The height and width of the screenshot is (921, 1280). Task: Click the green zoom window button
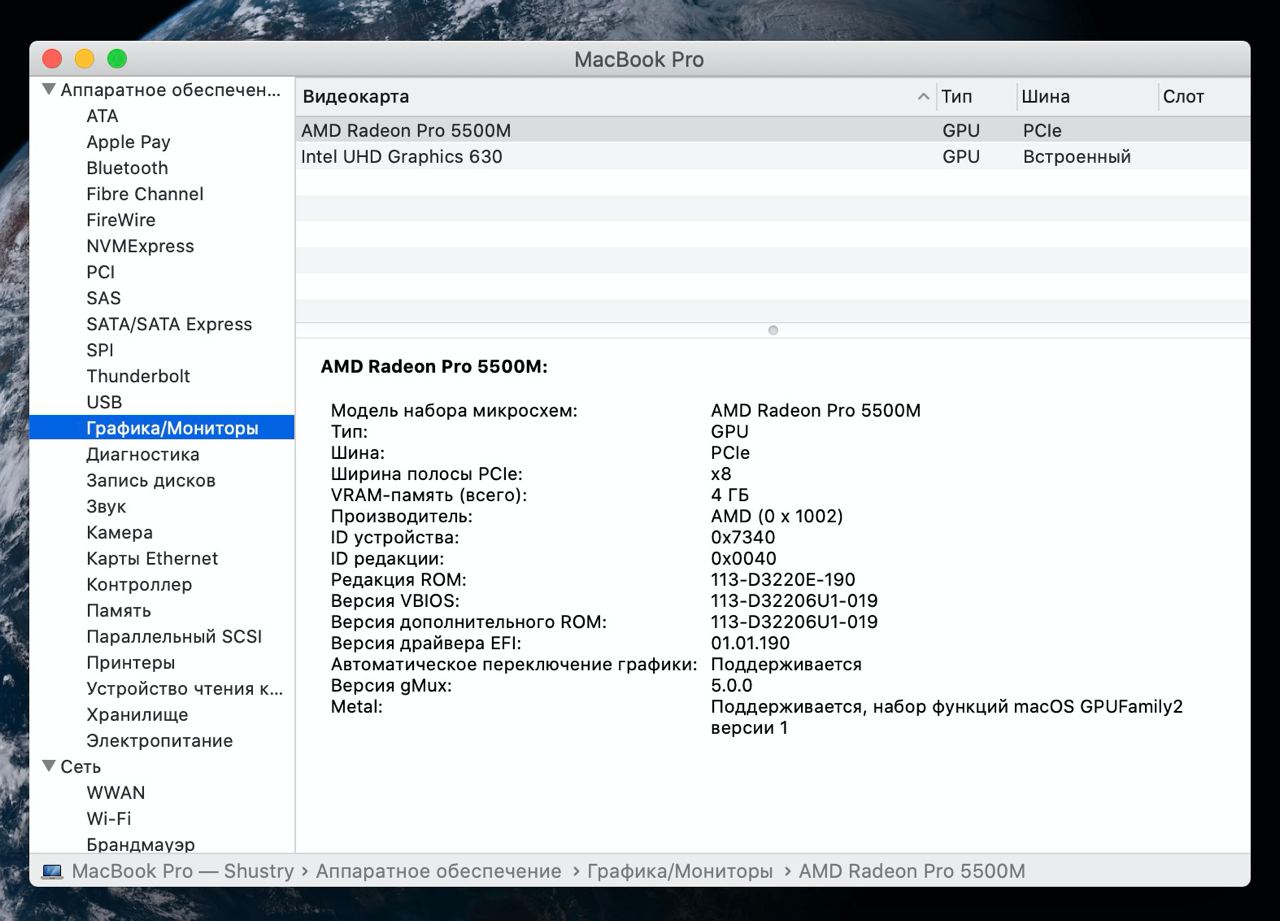coord(117,59)
